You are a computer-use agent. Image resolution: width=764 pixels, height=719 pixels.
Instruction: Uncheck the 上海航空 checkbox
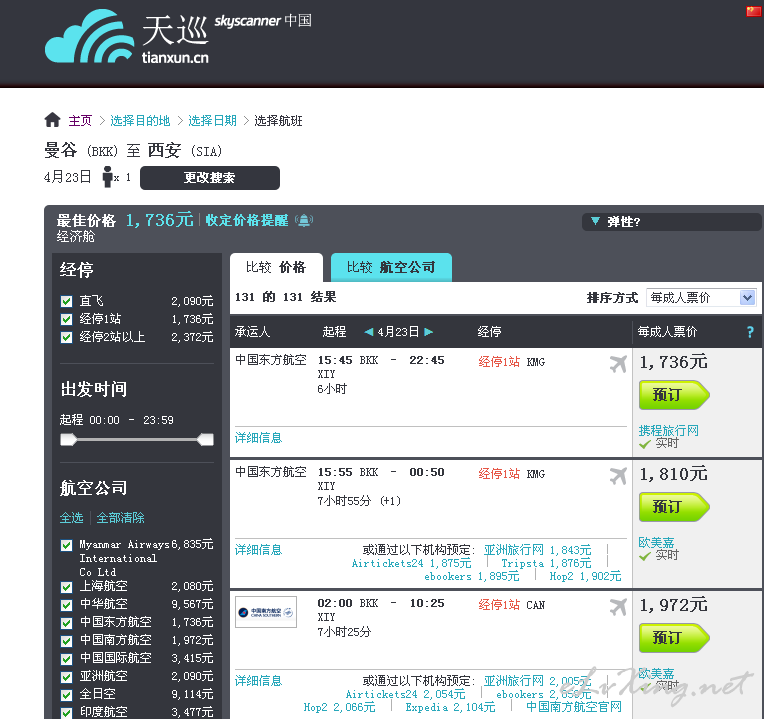(66, 587)
